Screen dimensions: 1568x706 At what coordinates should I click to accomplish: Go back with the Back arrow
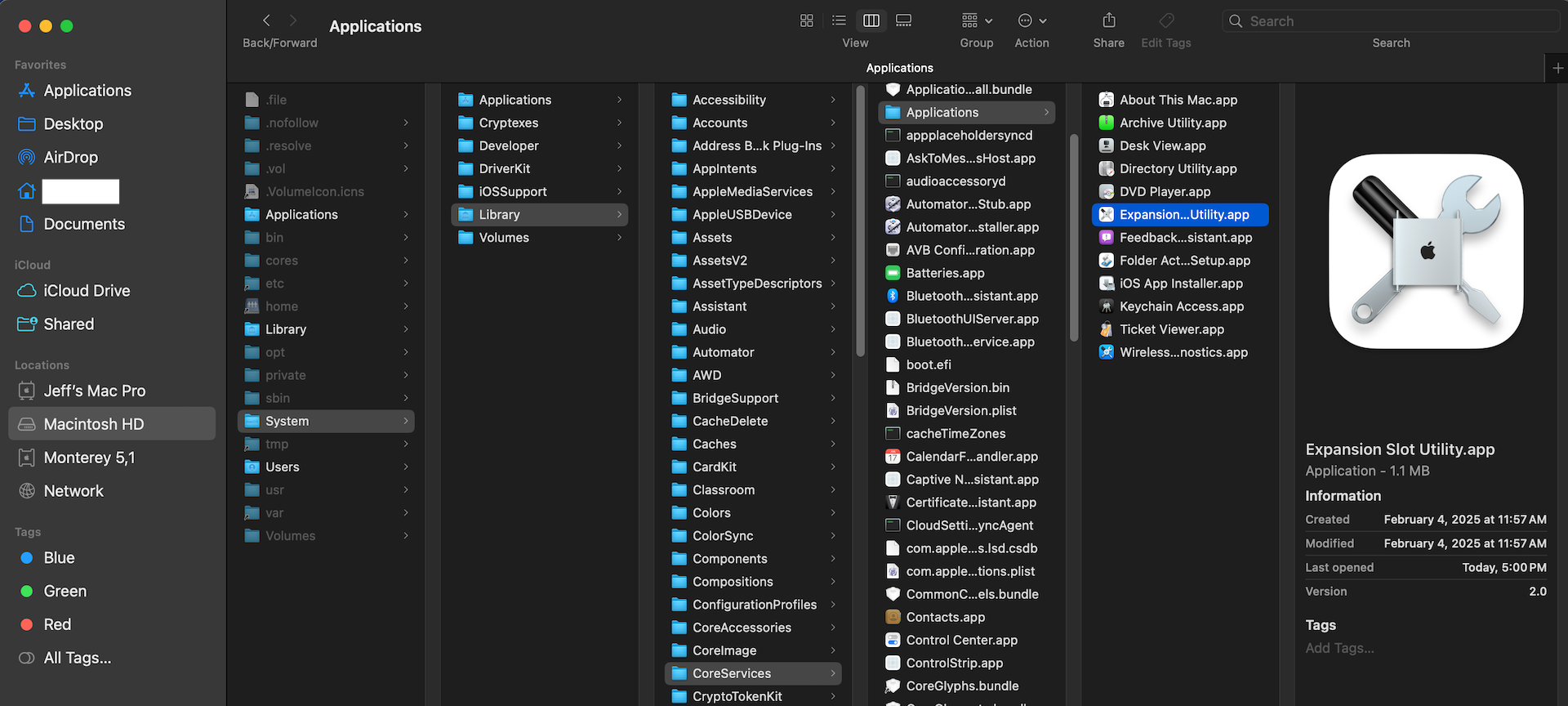(266, 20)
